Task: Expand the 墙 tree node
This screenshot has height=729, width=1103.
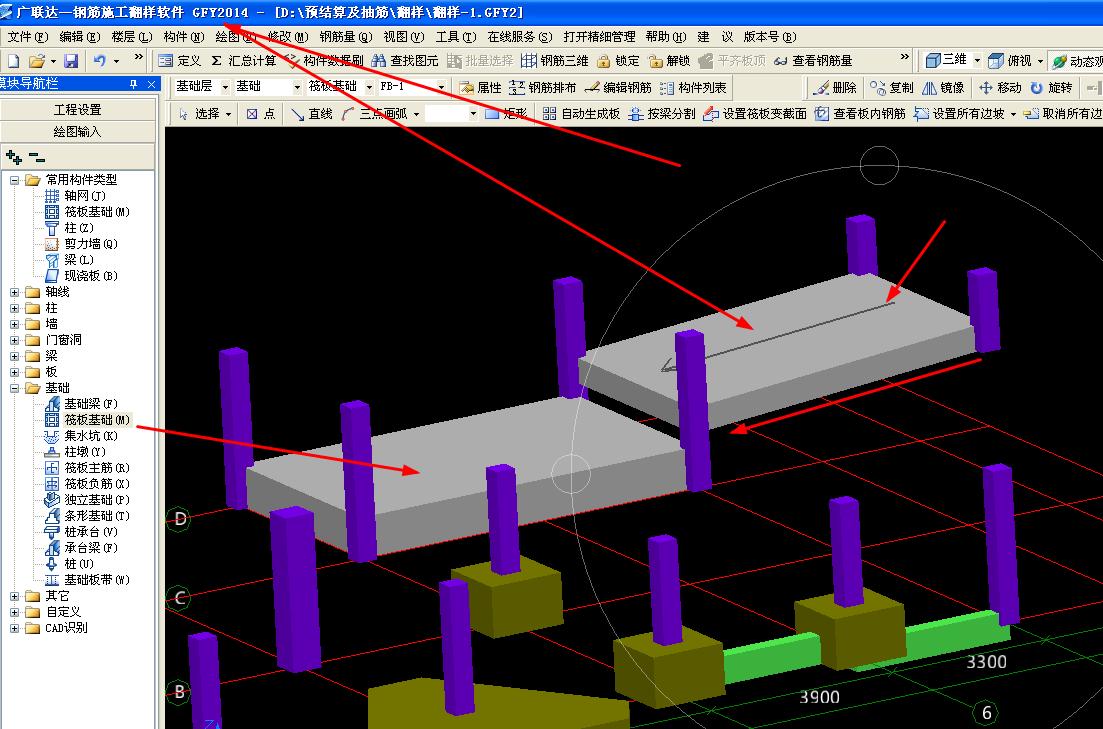Action: tap(14, 324)
